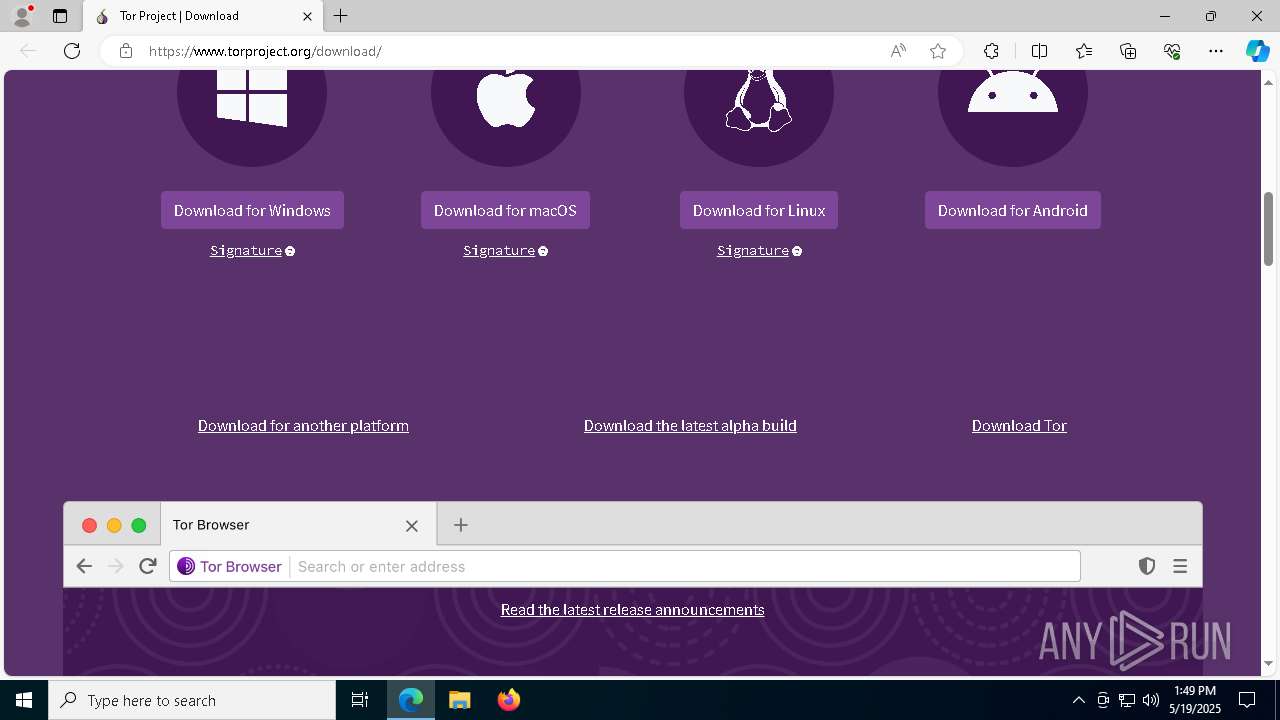Screen dimensions: 1280x720
Task: Click Download for Android button
Action: (1012, 210)
